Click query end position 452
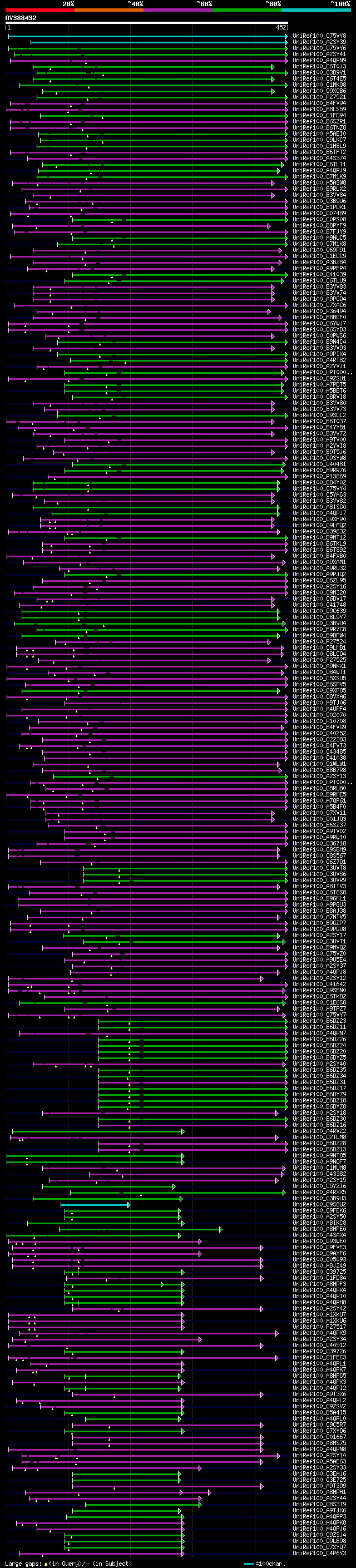The width and height of the screenshot is (356, 1568). (x=281, y=27)
